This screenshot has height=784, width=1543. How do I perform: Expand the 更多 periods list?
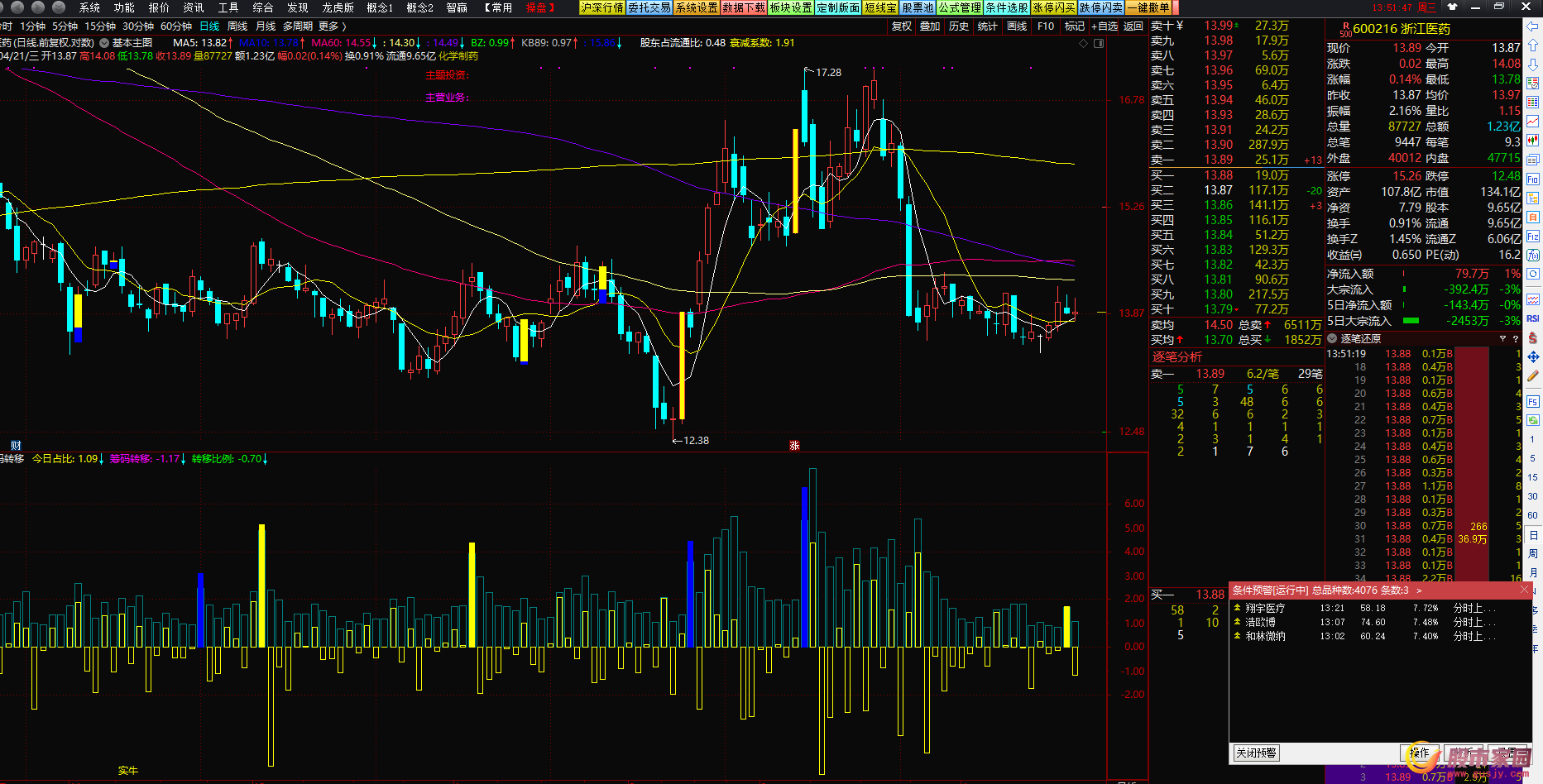332,26
